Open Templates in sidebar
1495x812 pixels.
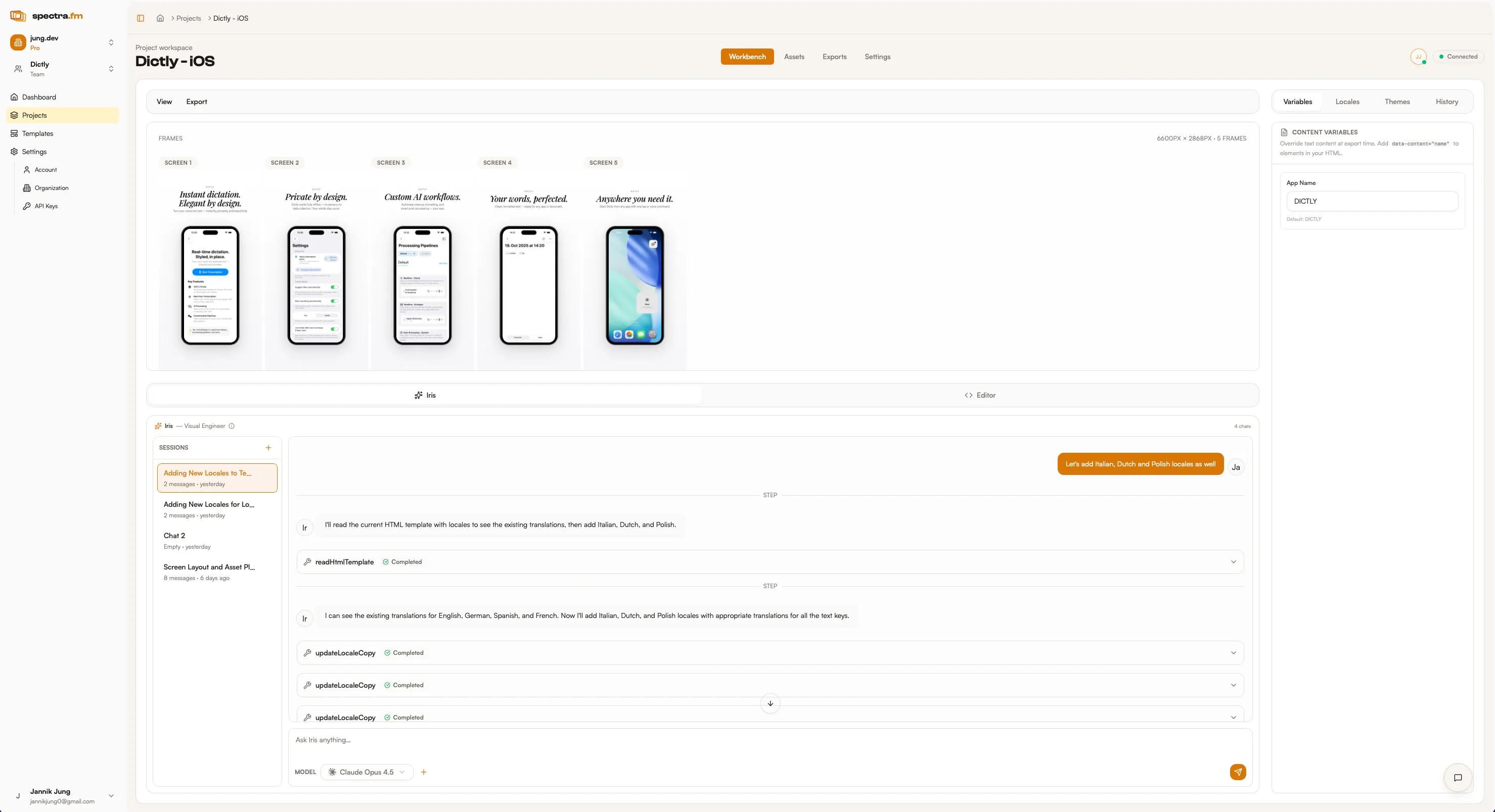coord(63,133)
